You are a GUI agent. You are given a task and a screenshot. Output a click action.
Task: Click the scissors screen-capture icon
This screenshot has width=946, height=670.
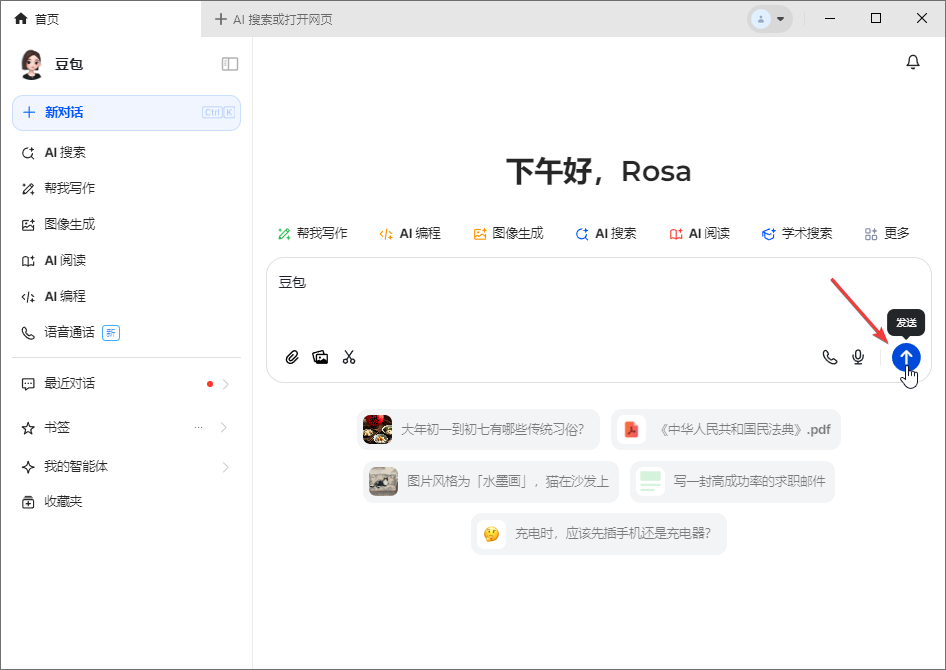tap(348, 357)
